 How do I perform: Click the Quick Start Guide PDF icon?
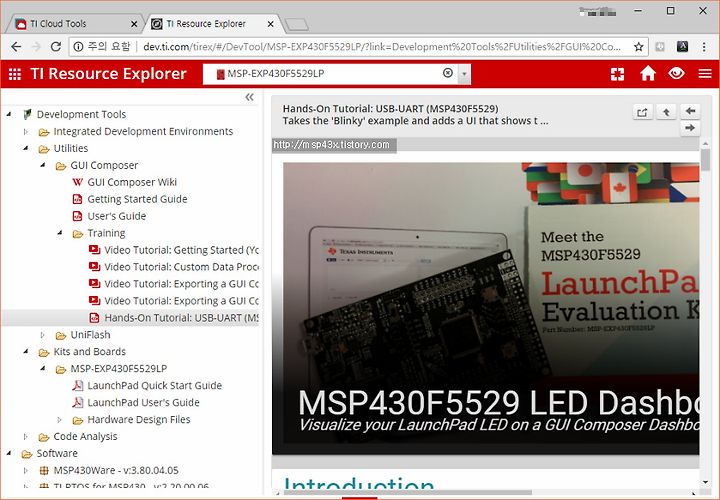point(78,386)
